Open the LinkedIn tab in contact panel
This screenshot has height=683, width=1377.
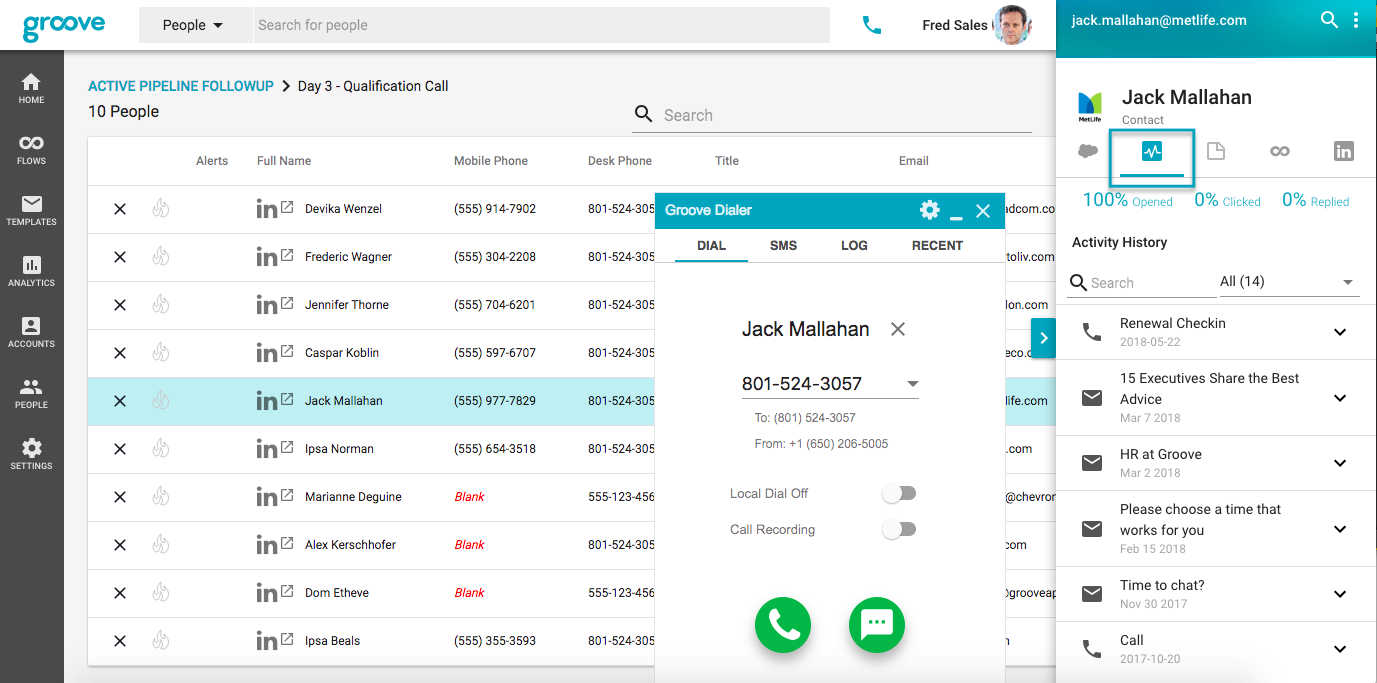click(1344, 151)
